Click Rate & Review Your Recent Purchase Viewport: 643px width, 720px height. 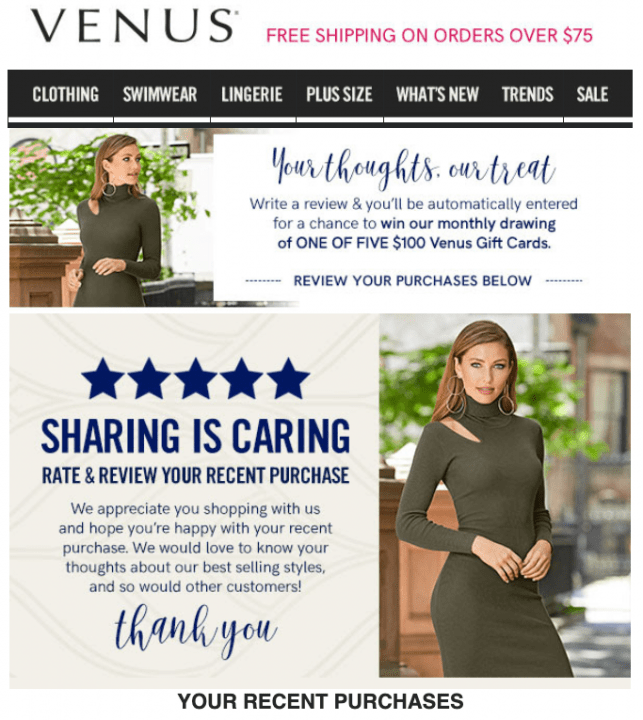pyautogui.click(x=196, y=475)
